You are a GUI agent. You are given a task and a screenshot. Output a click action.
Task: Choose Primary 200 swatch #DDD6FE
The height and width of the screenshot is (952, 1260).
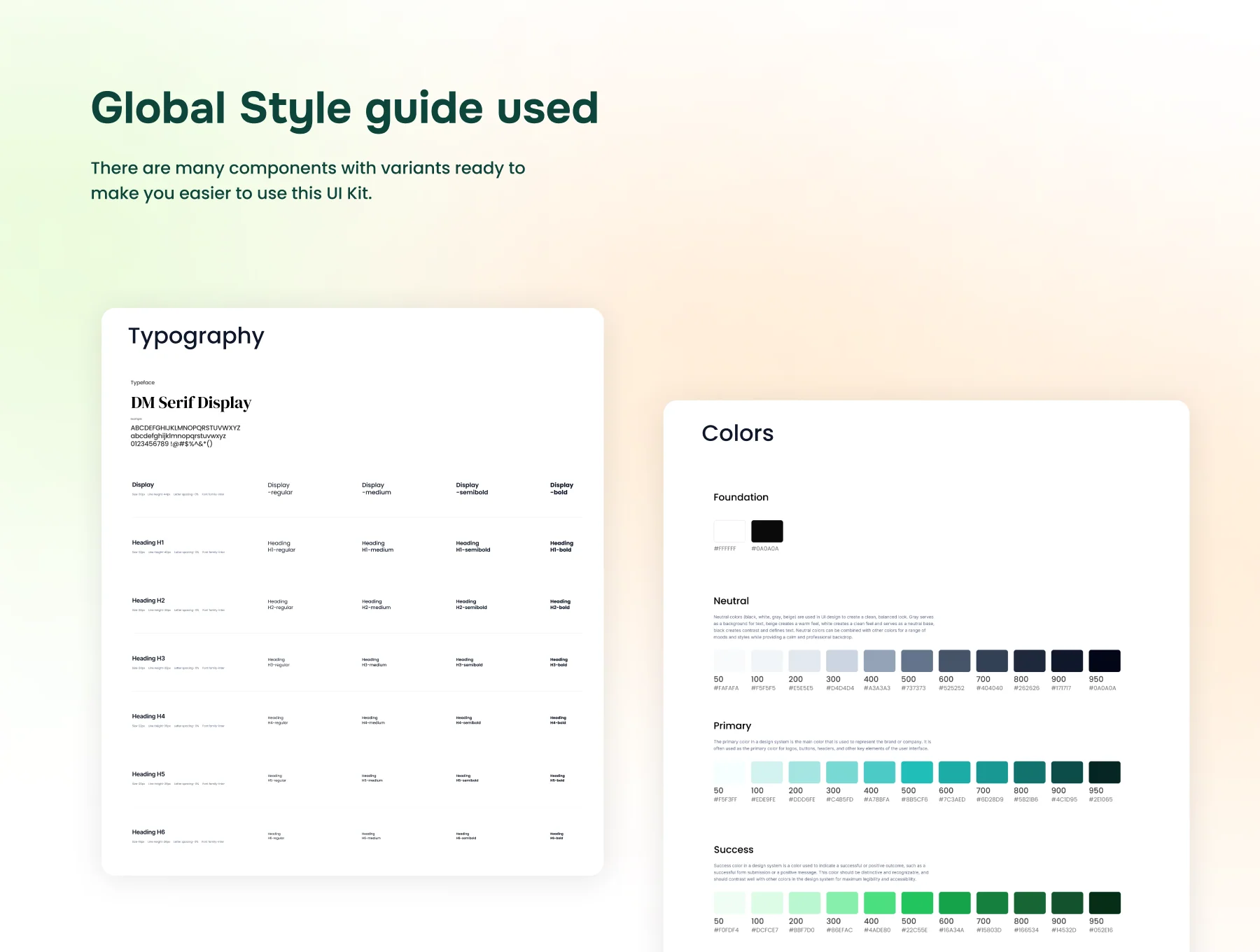pos(804,772)
